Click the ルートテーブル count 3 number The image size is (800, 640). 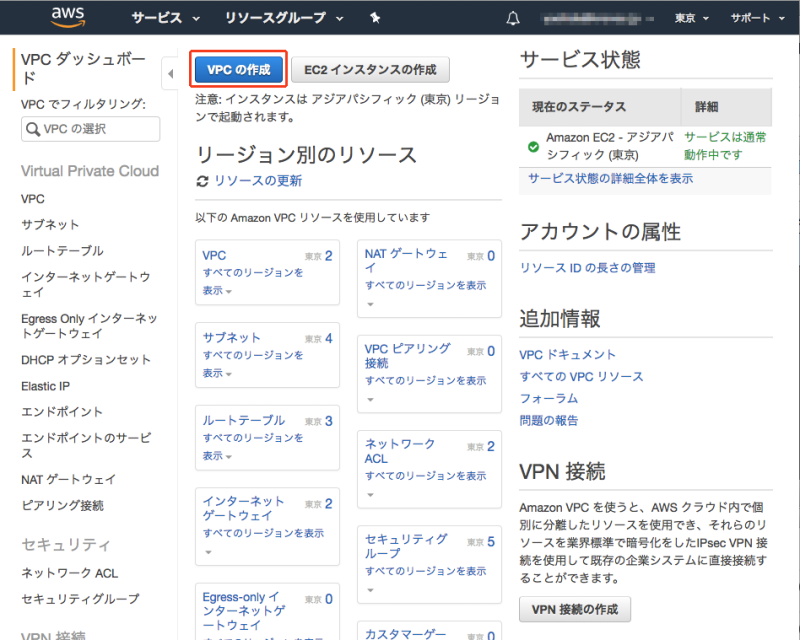(329, 421)
